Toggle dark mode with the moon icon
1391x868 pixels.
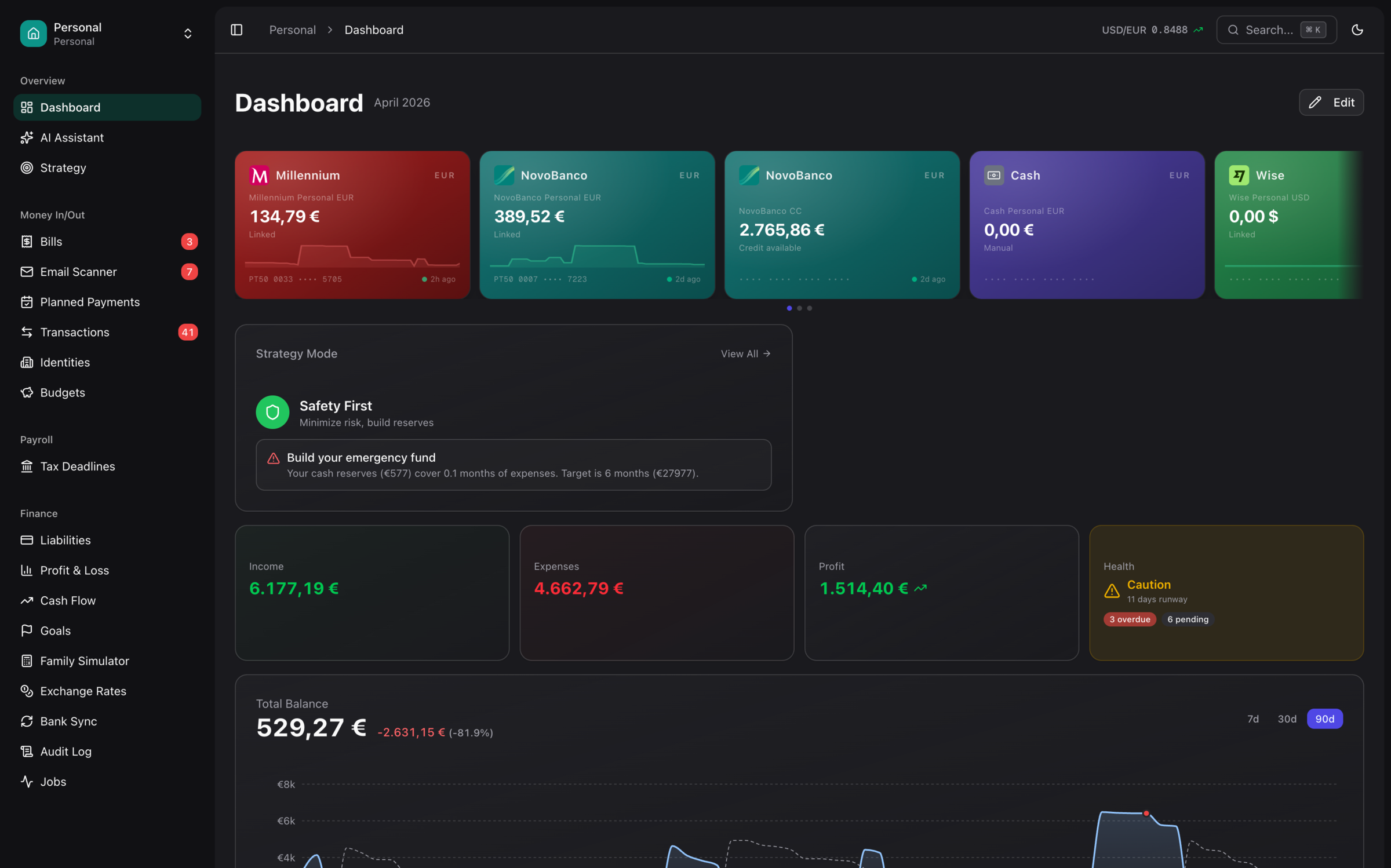[1357, 30]
